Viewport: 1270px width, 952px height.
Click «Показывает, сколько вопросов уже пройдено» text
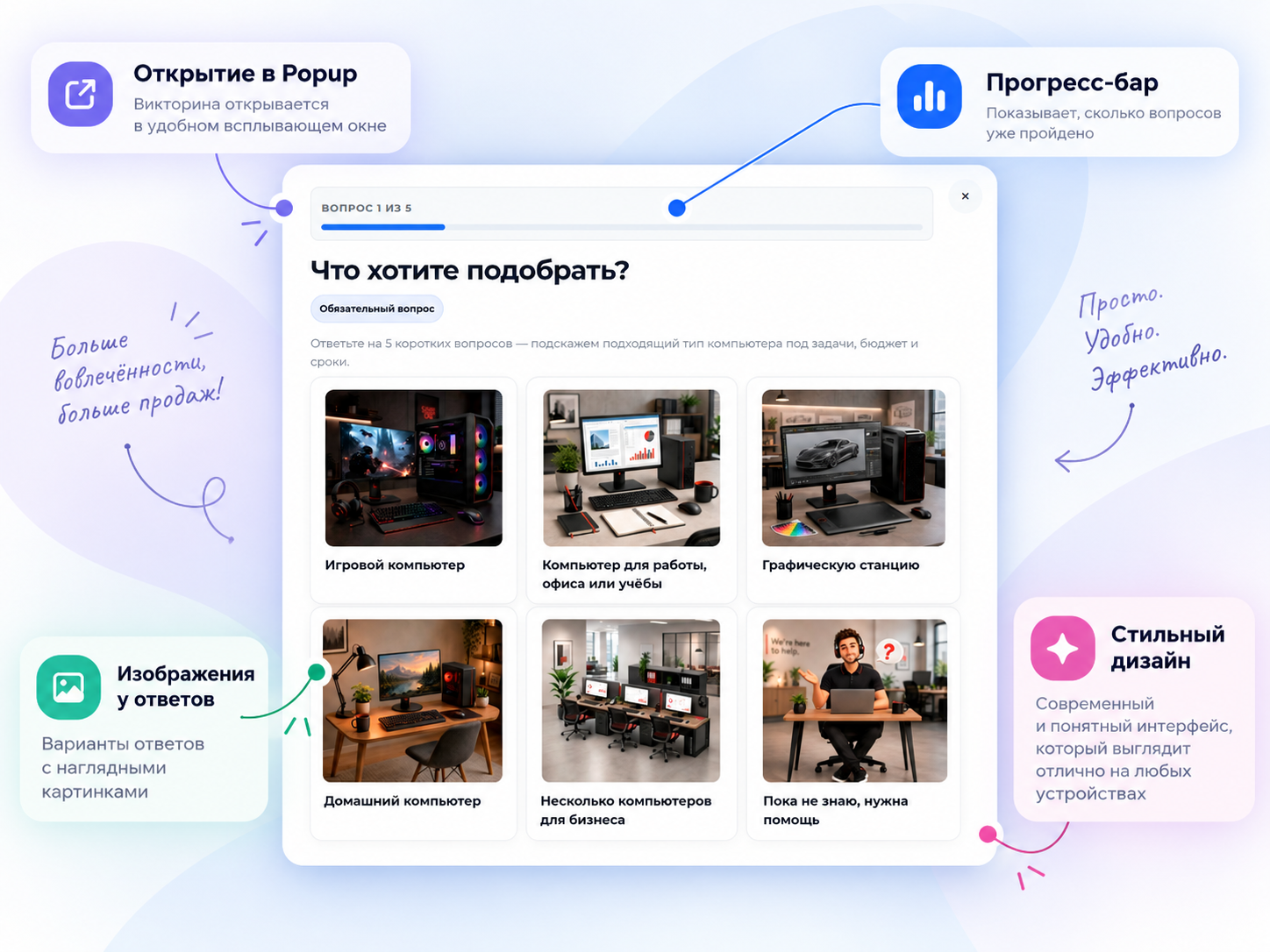click(1103, 123)
